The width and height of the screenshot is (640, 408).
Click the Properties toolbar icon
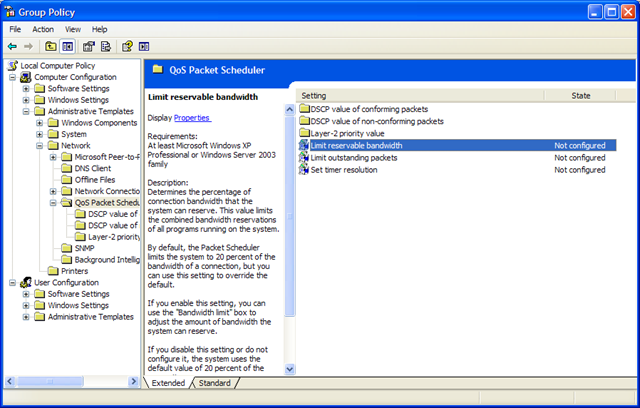pyautogui.click(x=89, y=46)
